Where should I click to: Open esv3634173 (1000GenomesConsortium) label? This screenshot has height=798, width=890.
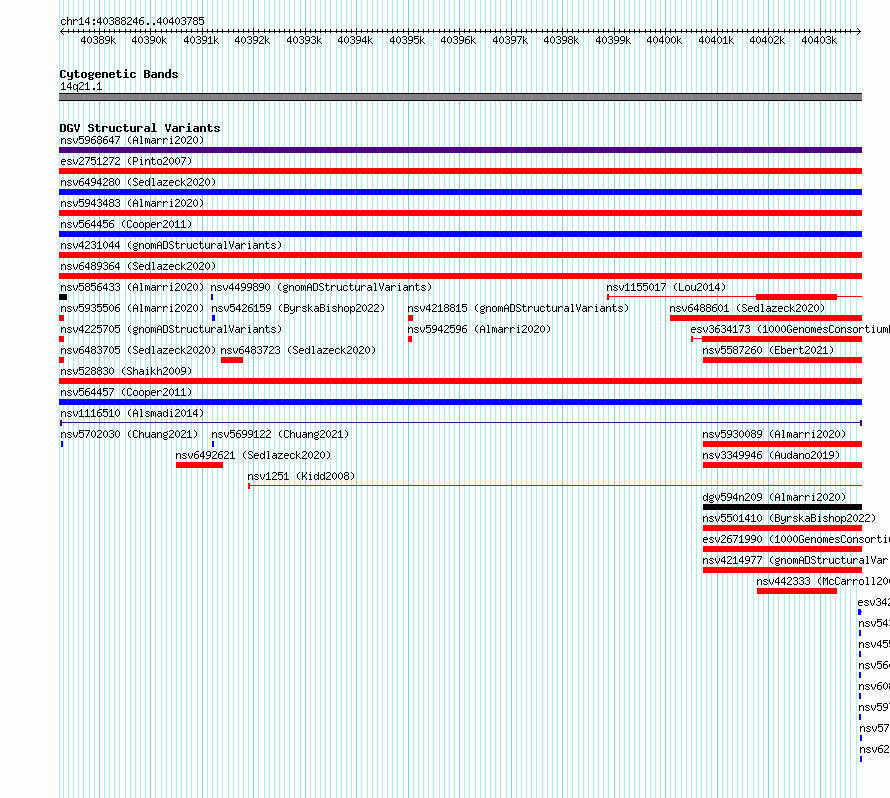tap(790, 329)
